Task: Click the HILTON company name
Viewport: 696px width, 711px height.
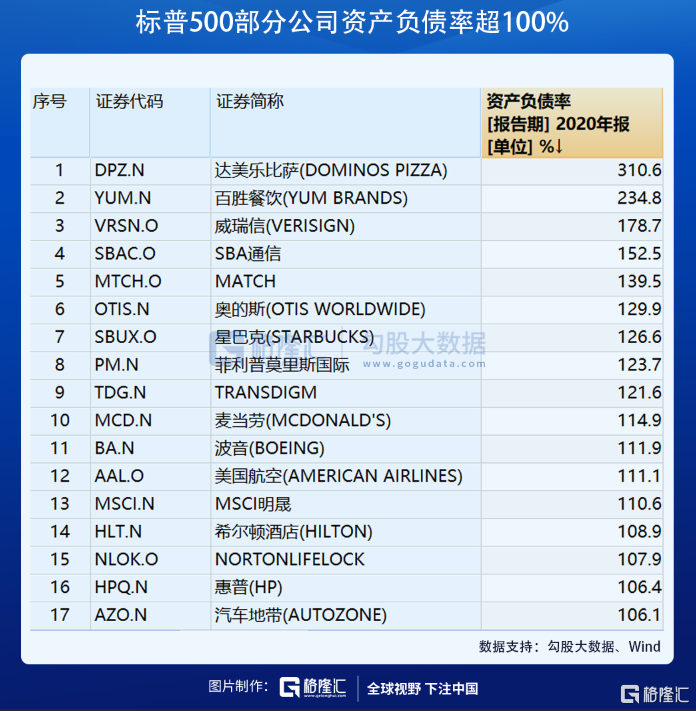Action: 293,532
